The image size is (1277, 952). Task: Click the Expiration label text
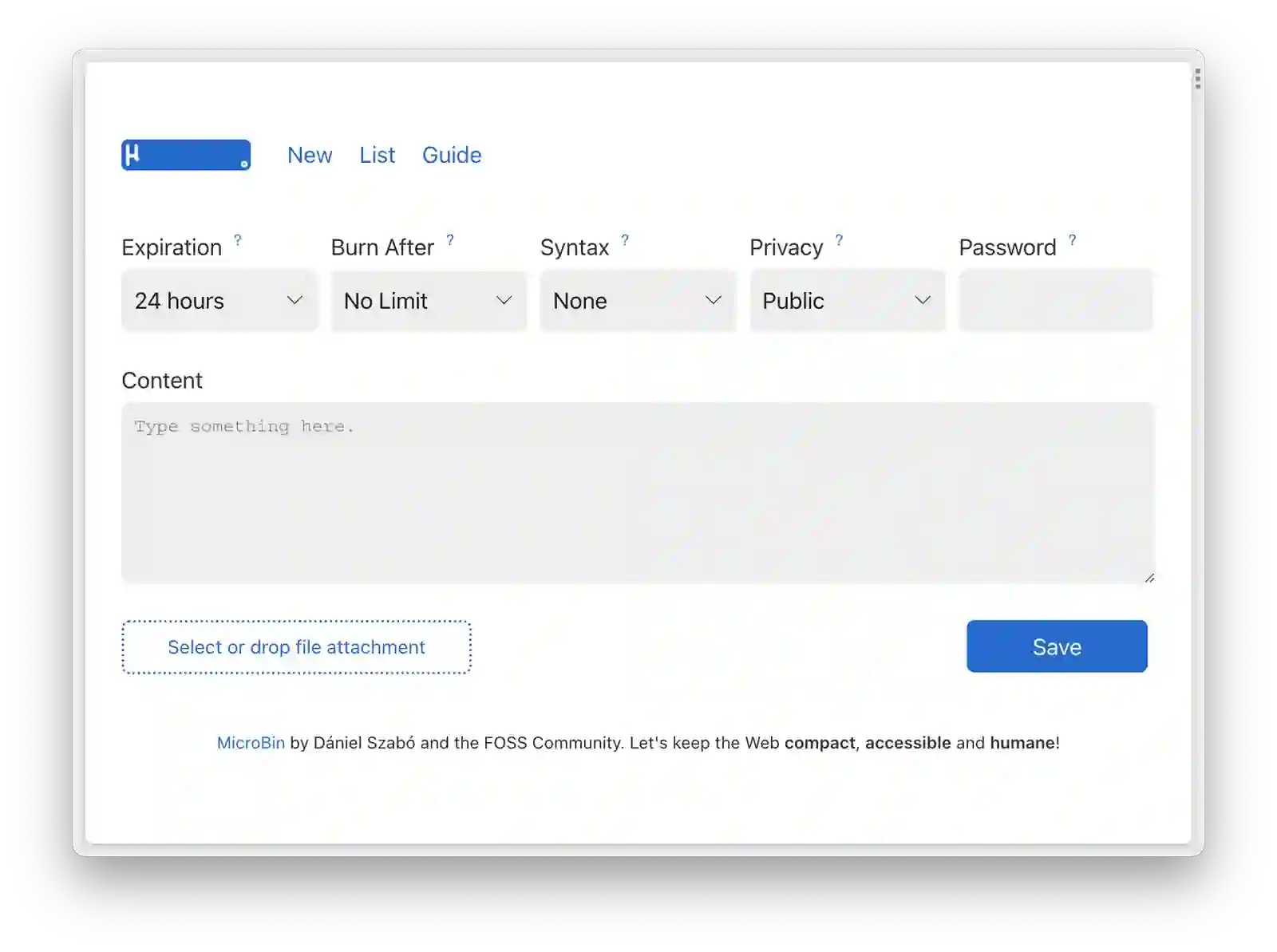172,247
